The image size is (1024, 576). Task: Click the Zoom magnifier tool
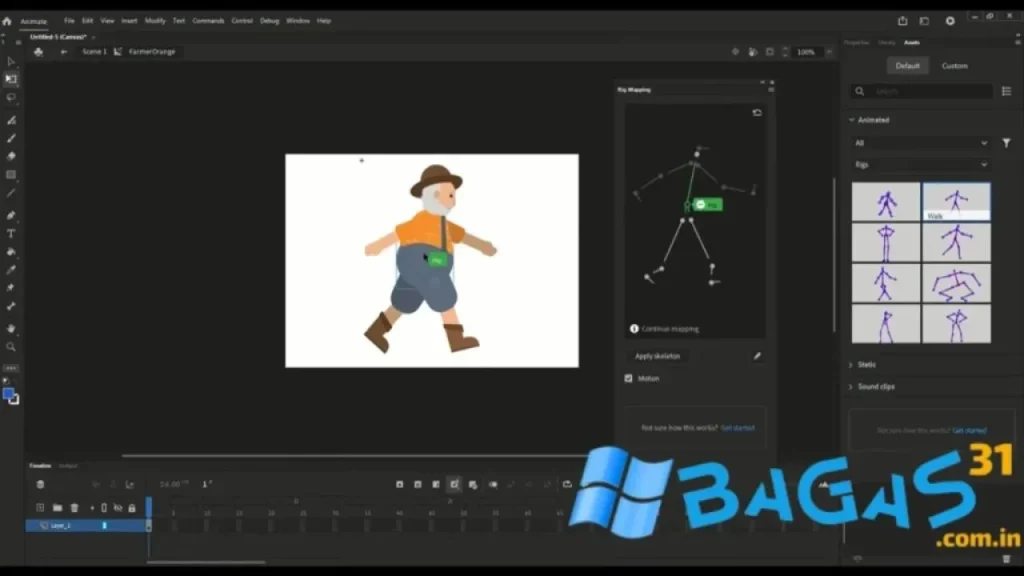11,346
